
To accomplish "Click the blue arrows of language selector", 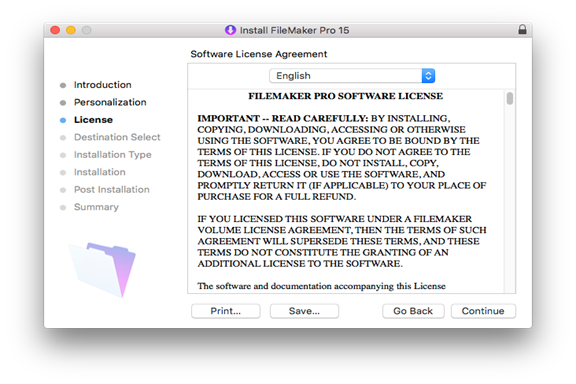I will pyautogui.click(x=428, y=76).
